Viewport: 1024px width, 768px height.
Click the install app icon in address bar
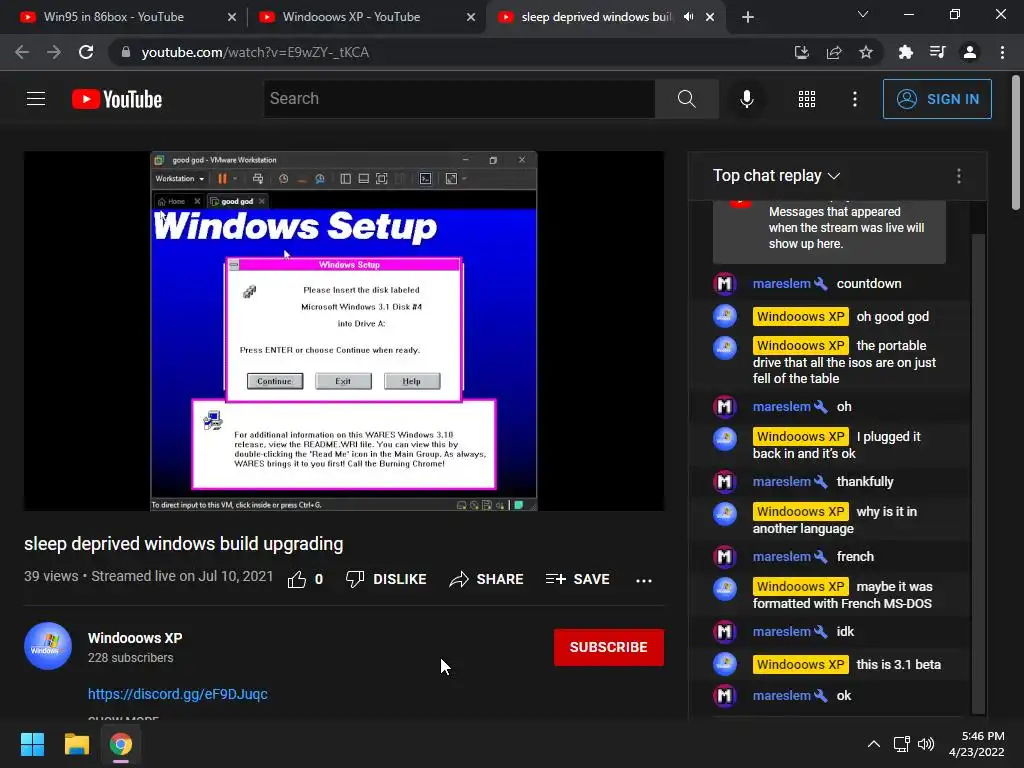[801, 52]
